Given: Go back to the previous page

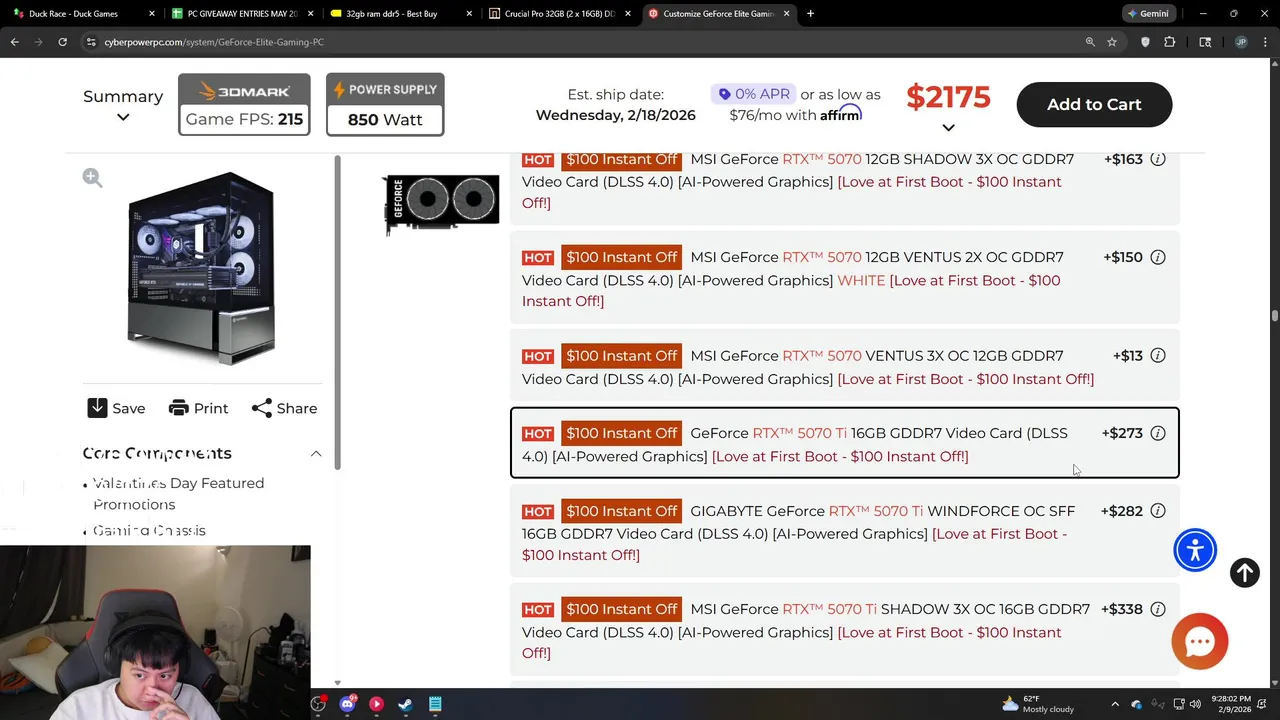Looking at the screenshot, I should tap(15, 42).
